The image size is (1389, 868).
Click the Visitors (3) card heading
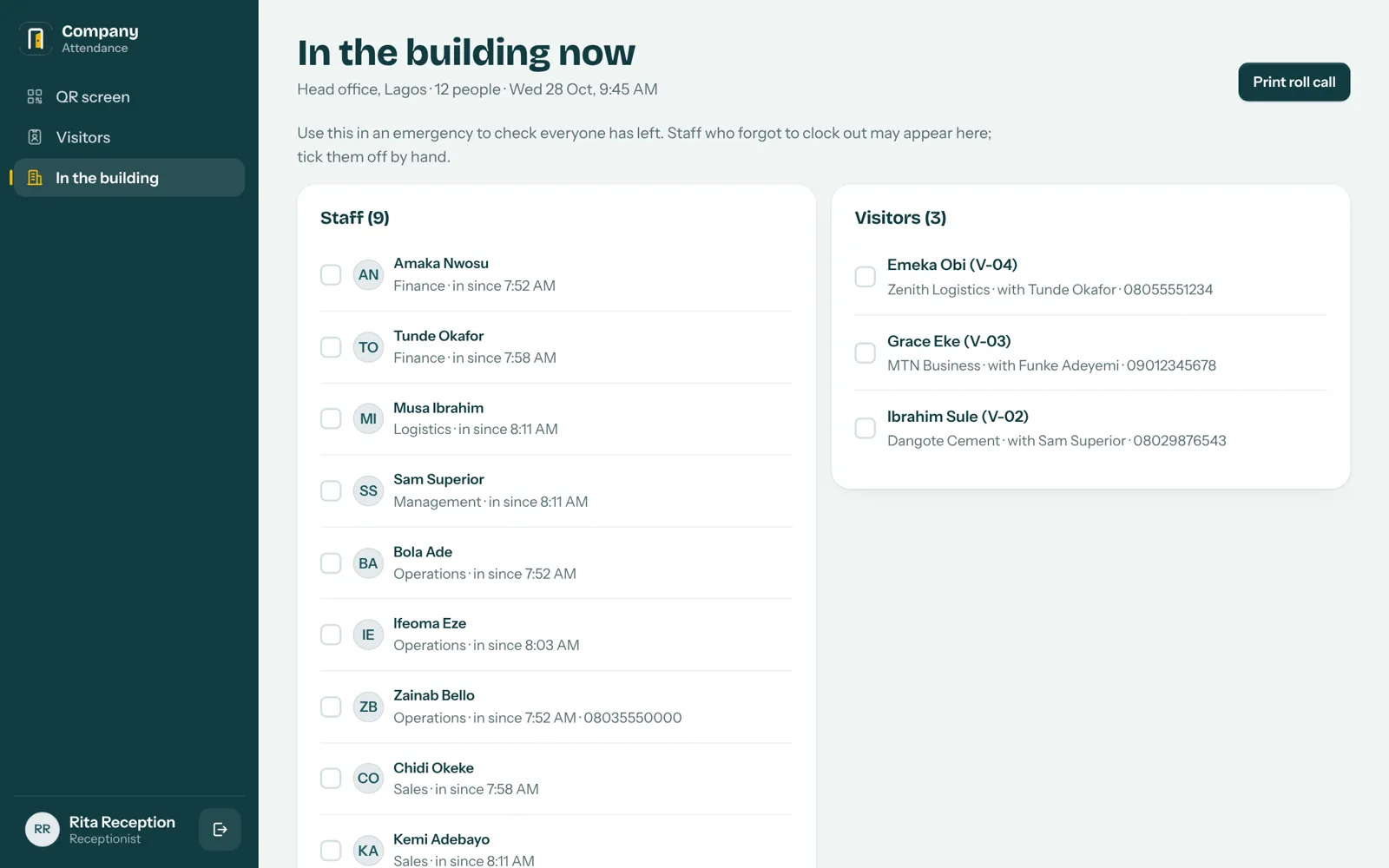pos(900,218)
